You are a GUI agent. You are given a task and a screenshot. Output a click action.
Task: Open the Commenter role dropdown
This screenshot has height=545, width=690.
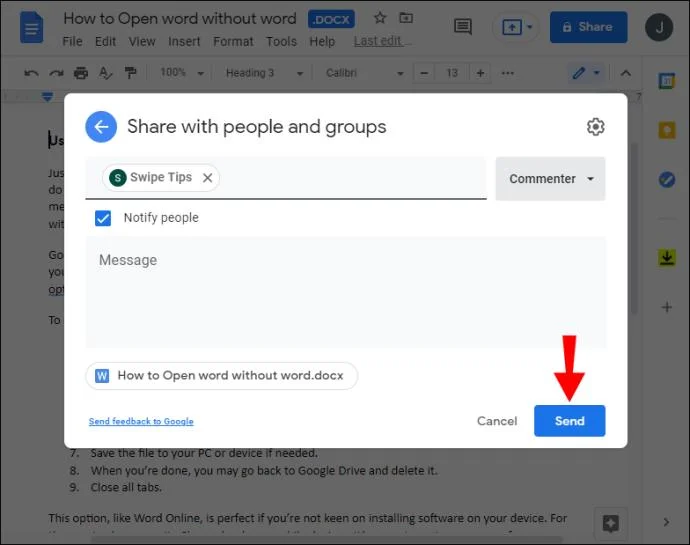(x=551, y=179)
